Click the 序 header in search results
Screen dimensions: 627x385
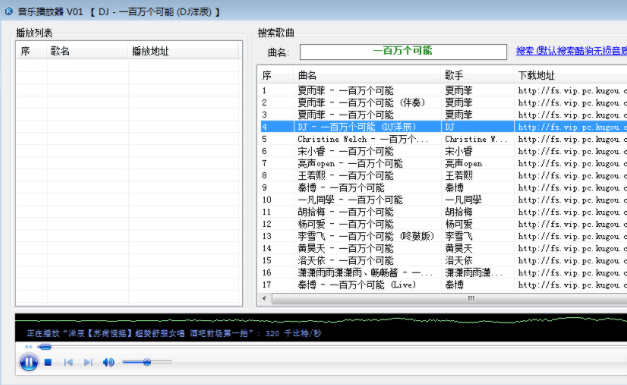click(275, 75)
